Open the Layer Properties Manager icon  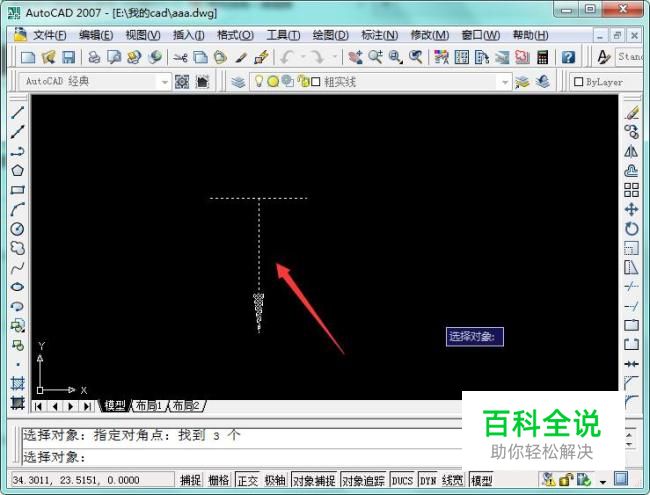(x=238, y=82)
